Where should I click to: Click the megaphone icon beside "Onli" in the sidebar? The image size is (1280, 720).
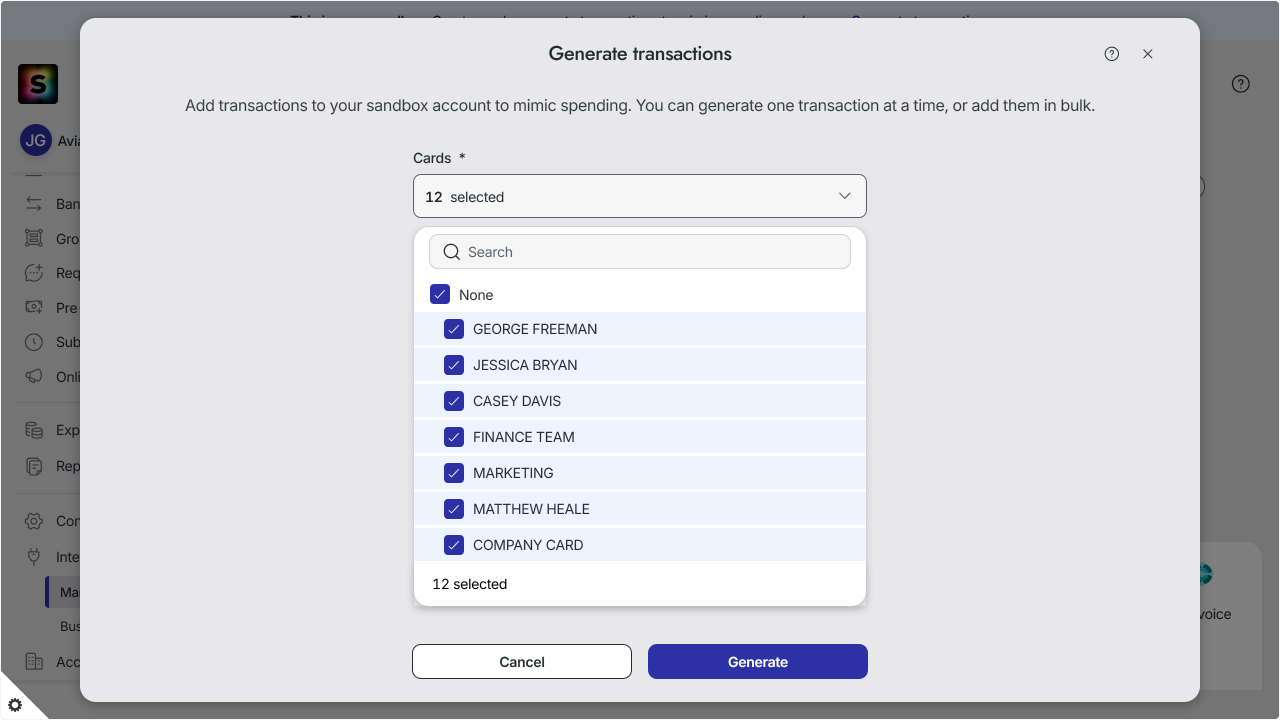[34, 377]
